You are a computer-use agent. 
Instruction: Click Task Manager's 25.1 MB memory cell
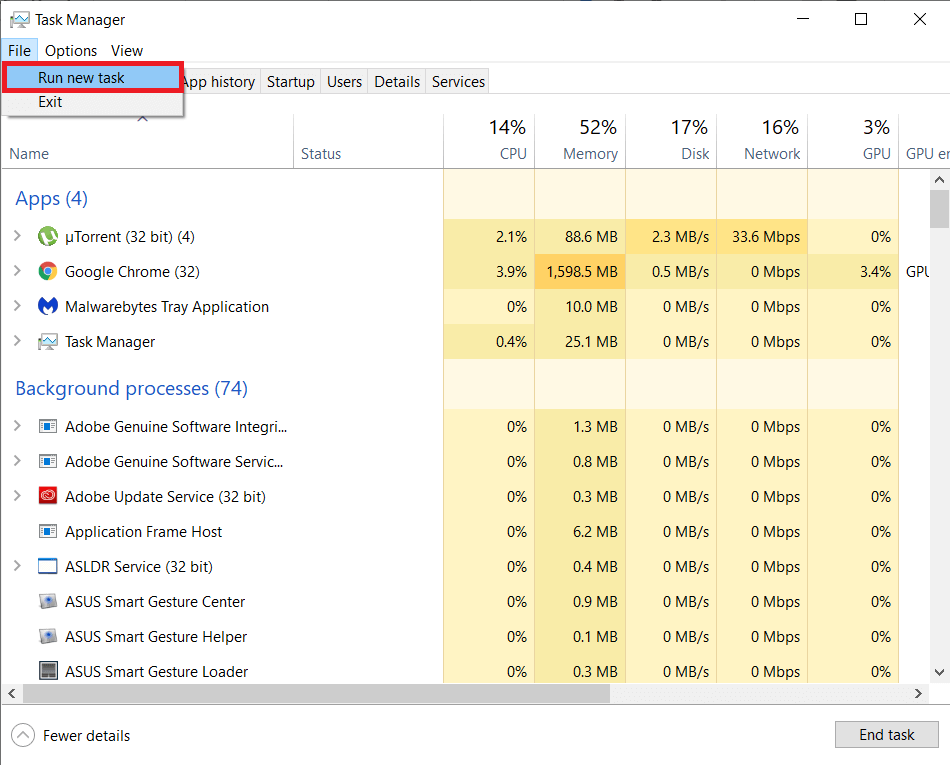click(x=580, y=342)
